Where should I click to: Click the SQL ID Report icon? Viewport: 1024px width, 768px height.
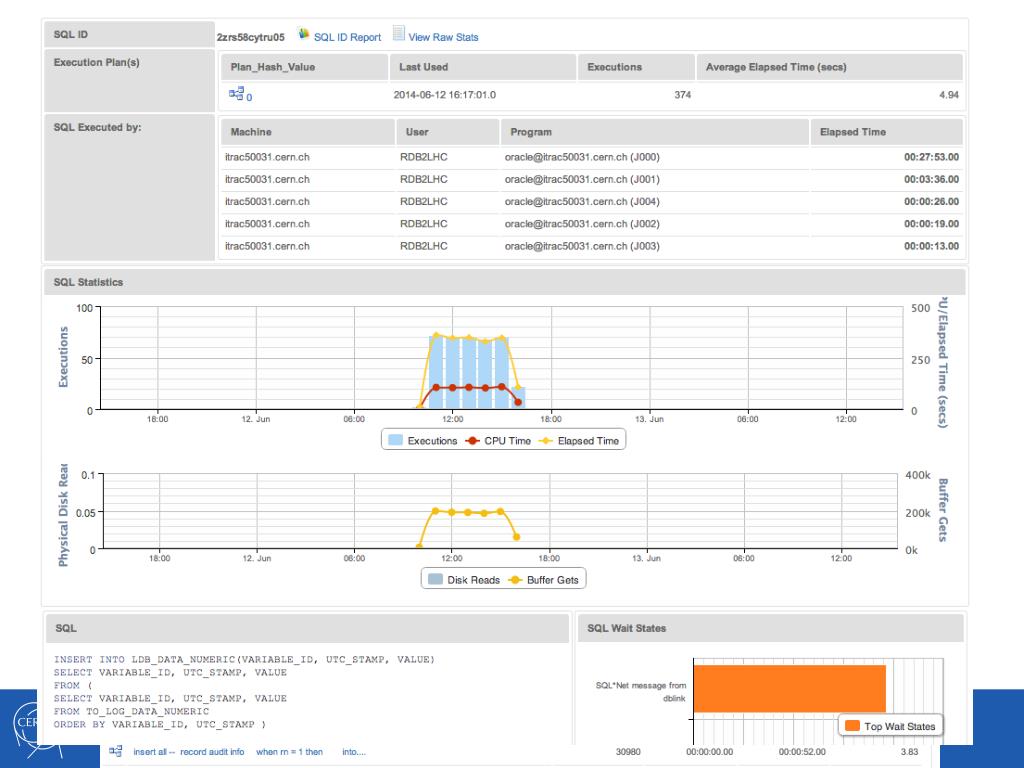(x=303, y=35)
